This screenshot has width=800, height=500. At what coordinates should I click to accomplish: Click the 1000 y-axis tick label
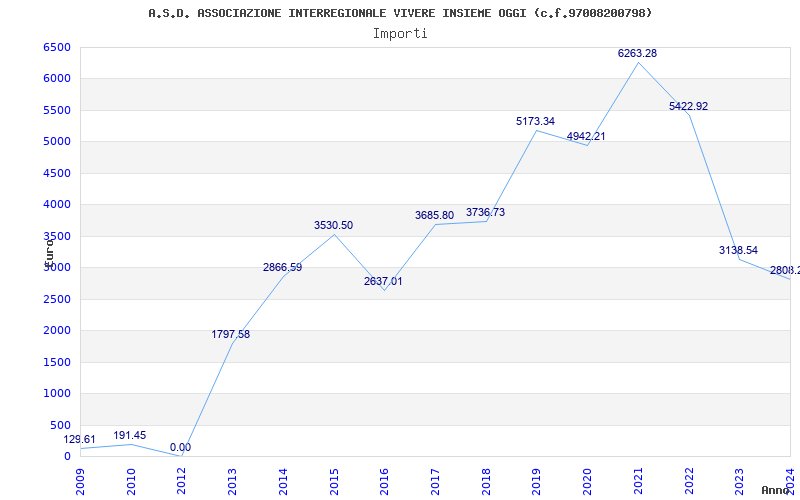point(57,393)
